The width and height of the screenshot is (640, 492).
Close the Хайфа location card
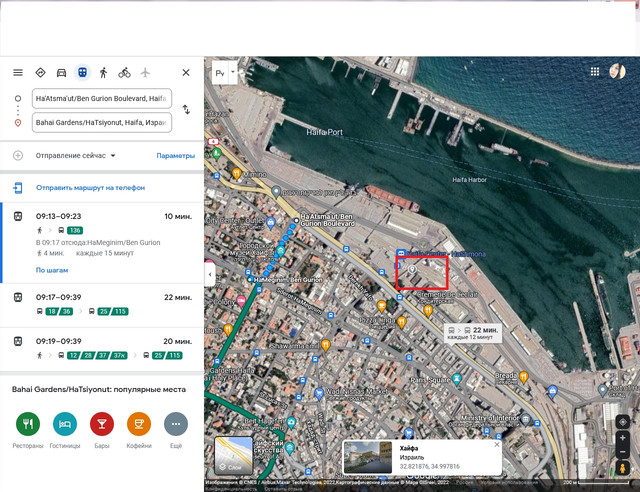pos(497,445)
